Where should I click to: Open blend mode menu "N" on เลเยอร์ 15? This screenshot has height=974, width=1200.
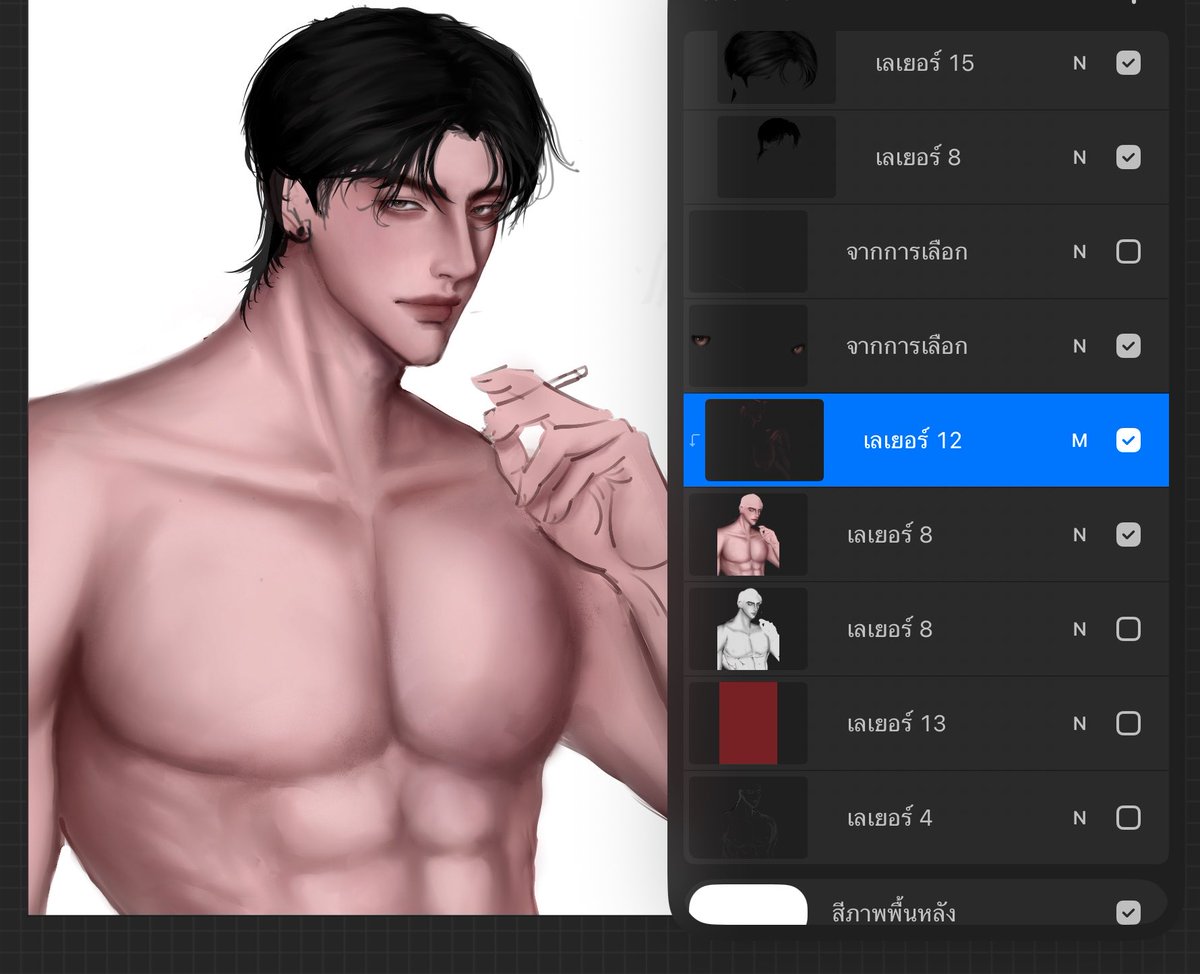pyautogui.click(x=1079, y=63)
